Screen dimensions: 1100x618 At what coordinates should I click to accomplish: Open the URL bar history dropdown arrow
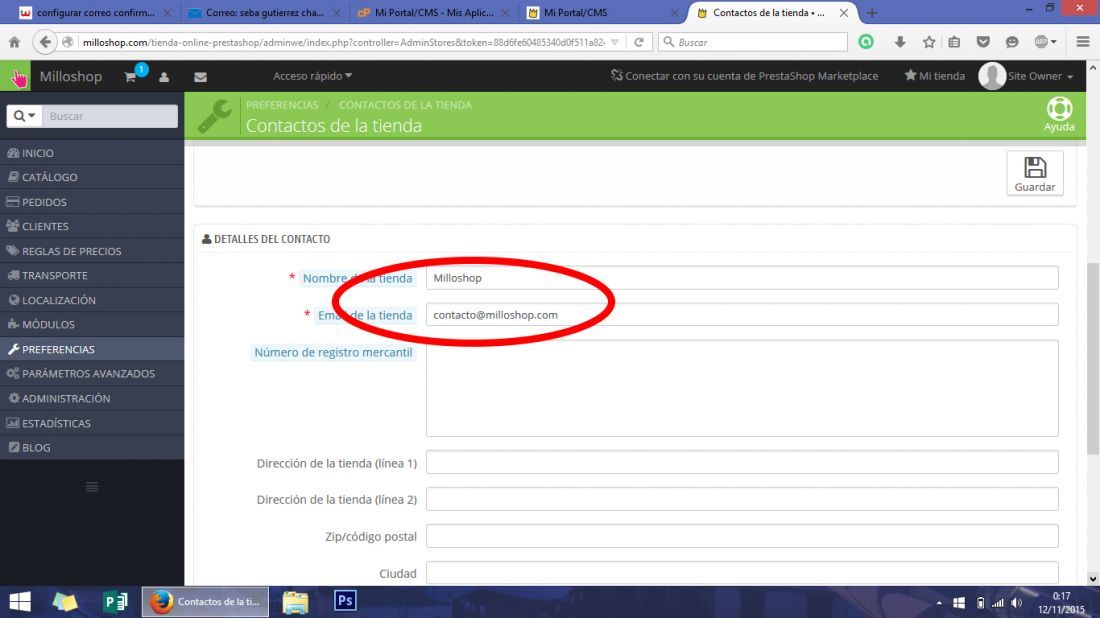615,42
